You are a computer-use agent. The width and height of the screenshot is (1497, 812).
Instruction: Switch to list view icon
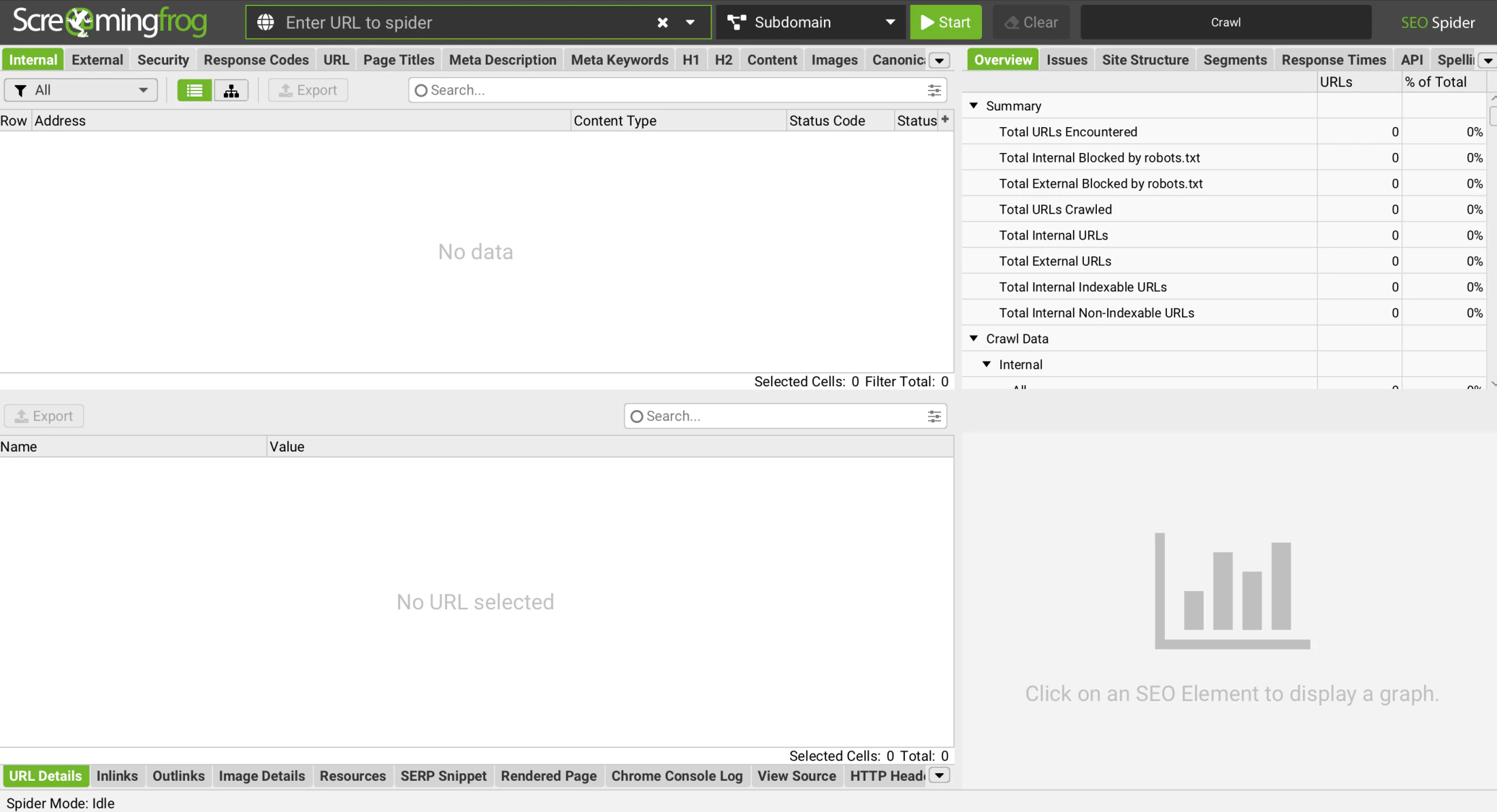(195, 90)
